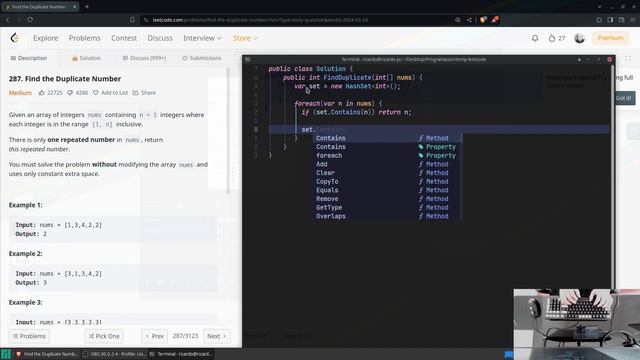Open the user profile avatar

(x=579, y=38)
